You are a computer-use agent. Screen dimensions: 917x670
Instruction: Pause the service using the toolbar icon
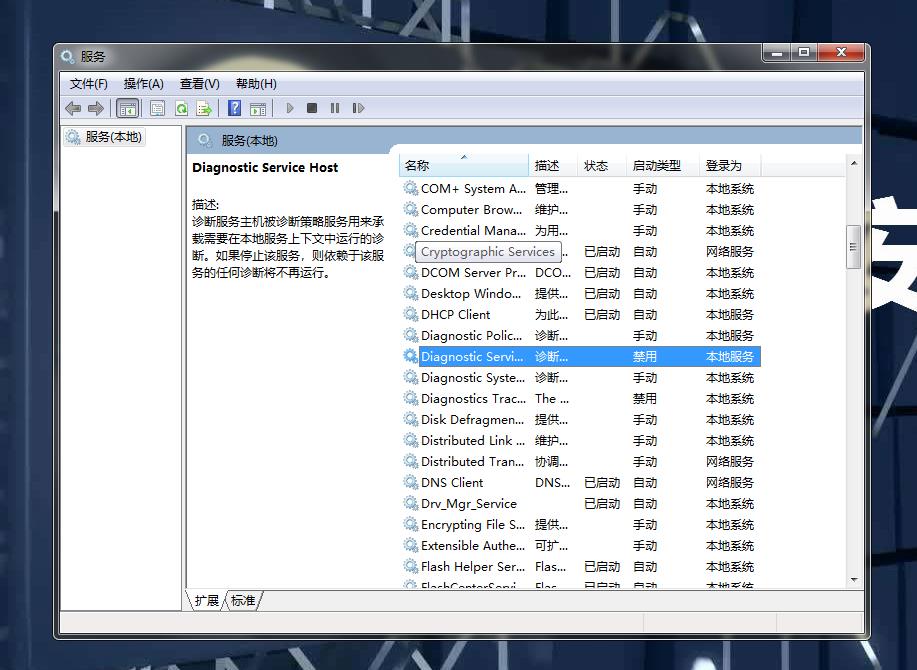click(x=335, y=108)
